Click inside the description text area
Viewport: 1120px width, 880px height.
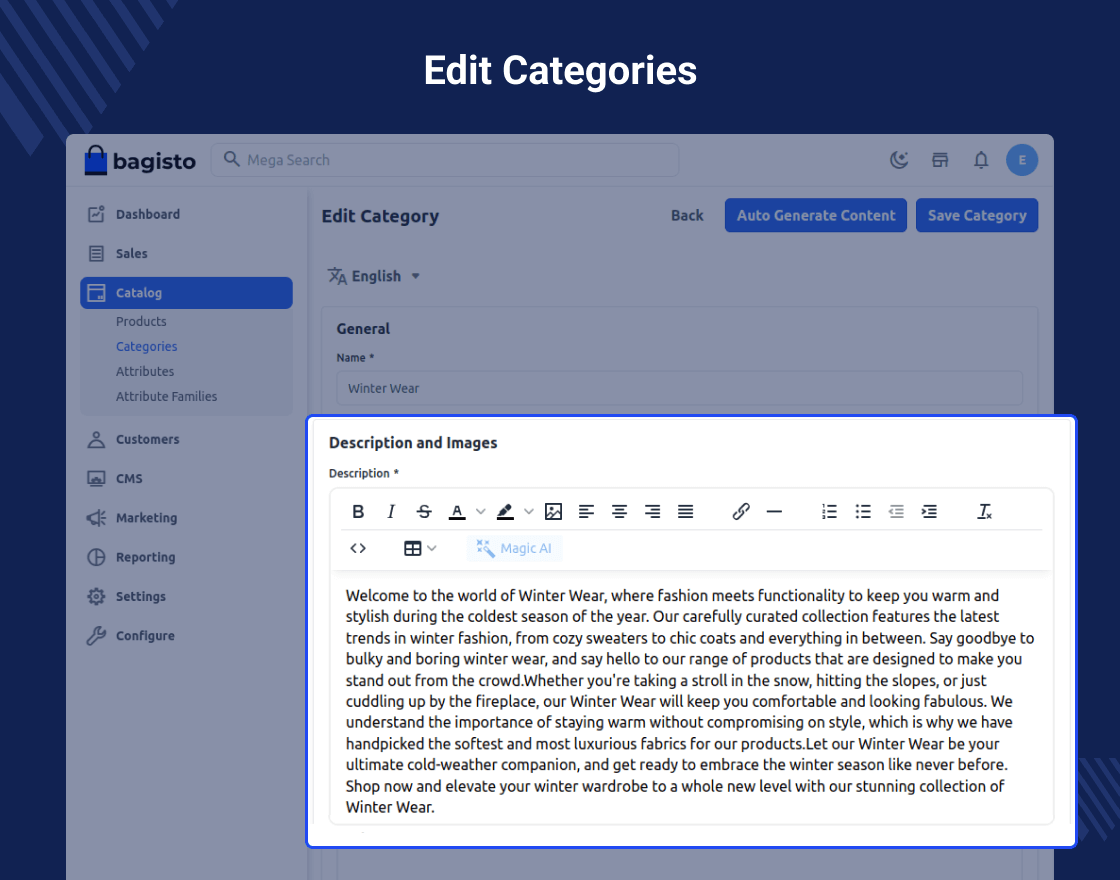(x=691, y=700)
